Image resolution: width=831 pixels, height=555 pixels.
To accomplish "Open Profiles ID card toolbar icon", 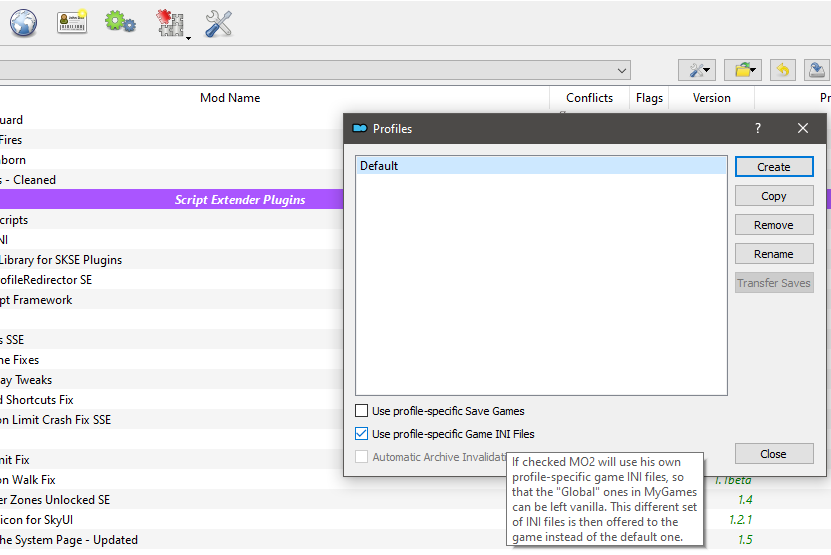I will pos(72,22).
